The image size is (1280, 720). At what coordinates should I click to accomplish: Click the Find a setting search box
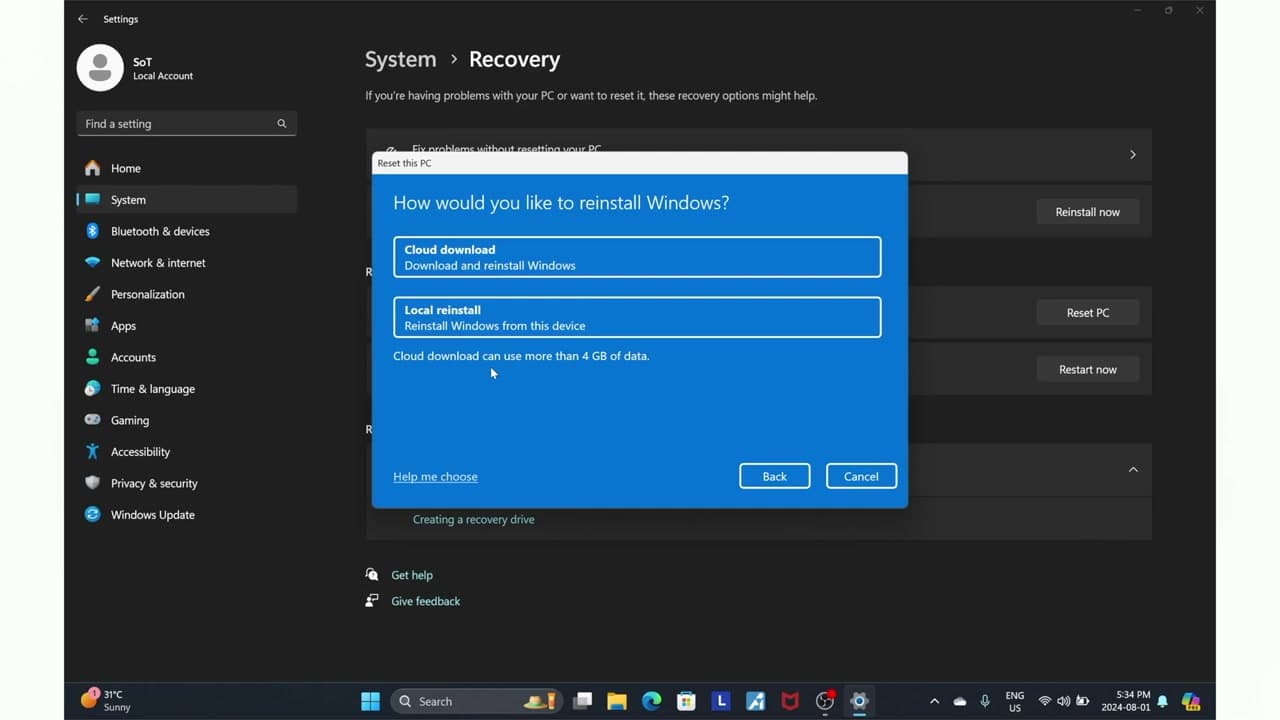187,124
